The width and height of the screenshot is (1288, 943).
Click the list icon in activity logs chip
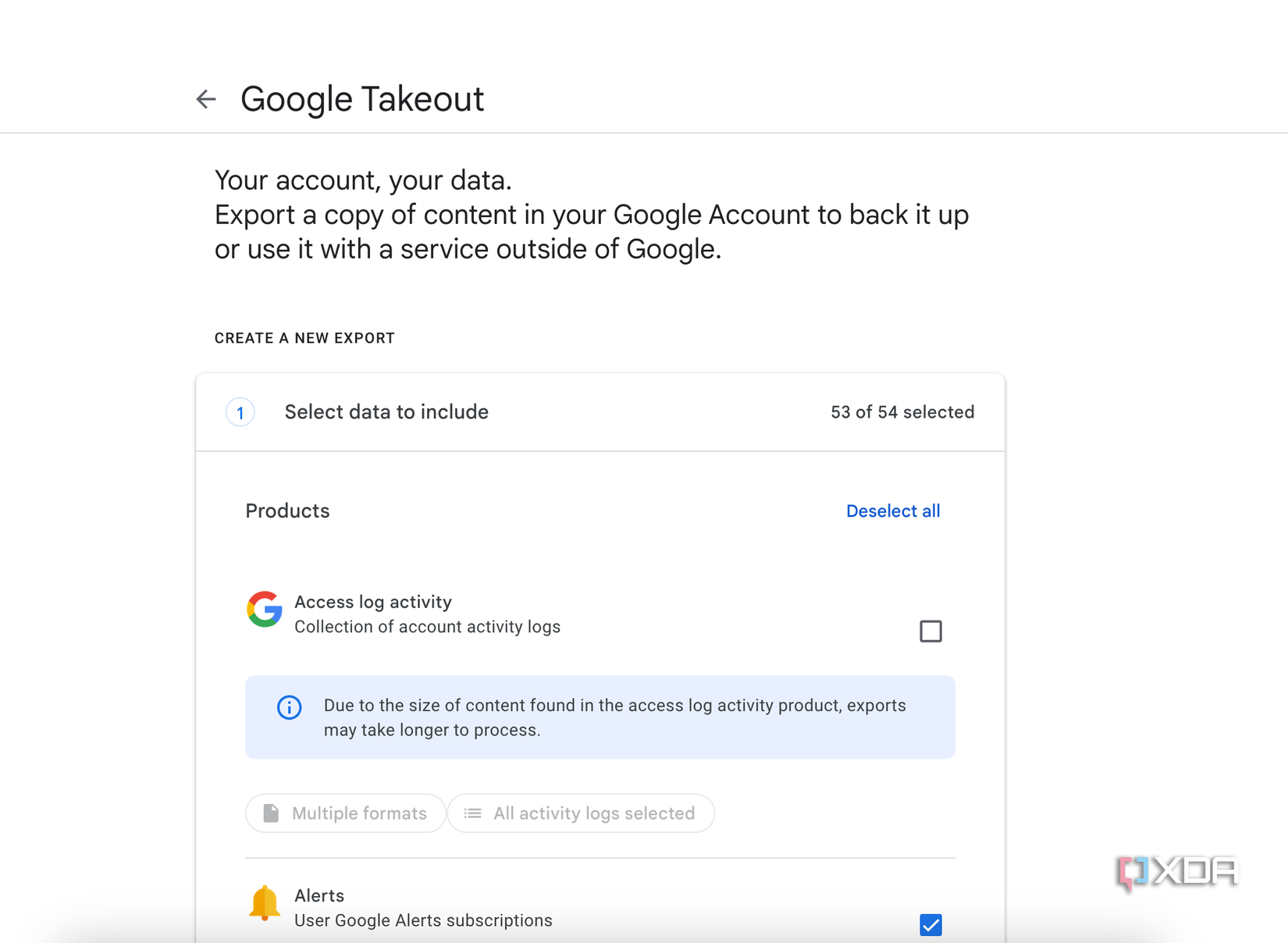471,813
